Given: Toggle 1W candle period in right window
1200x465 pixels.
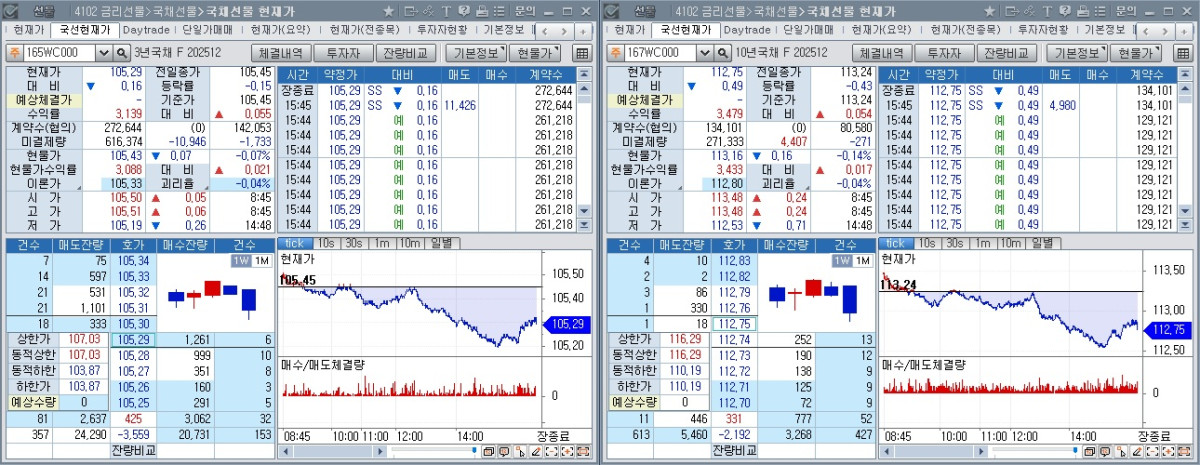Looking at the screenshot, I should 841,260.
